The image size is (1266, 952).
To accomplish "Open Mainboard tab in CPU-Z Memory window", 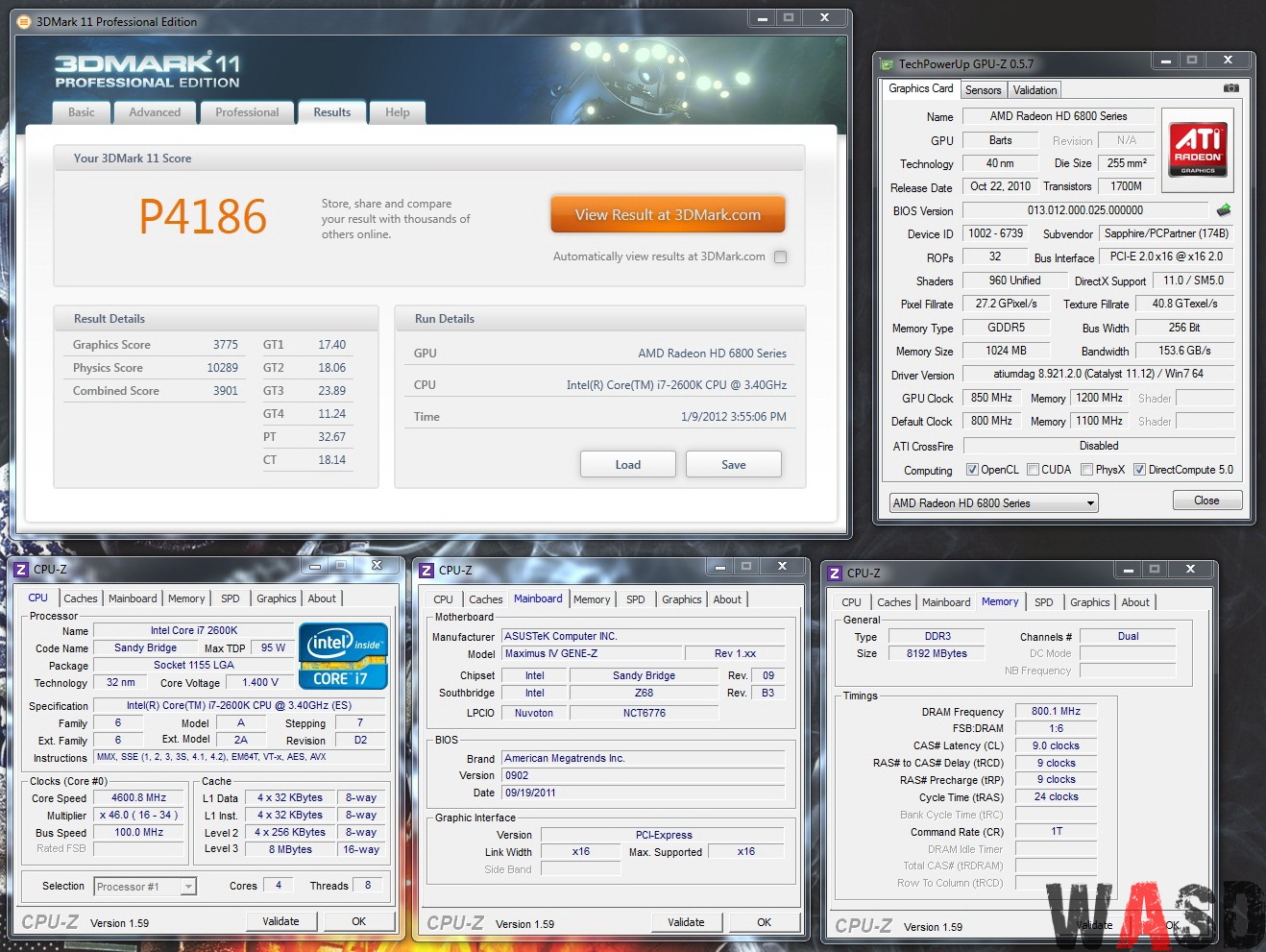I will coord(946,602).
